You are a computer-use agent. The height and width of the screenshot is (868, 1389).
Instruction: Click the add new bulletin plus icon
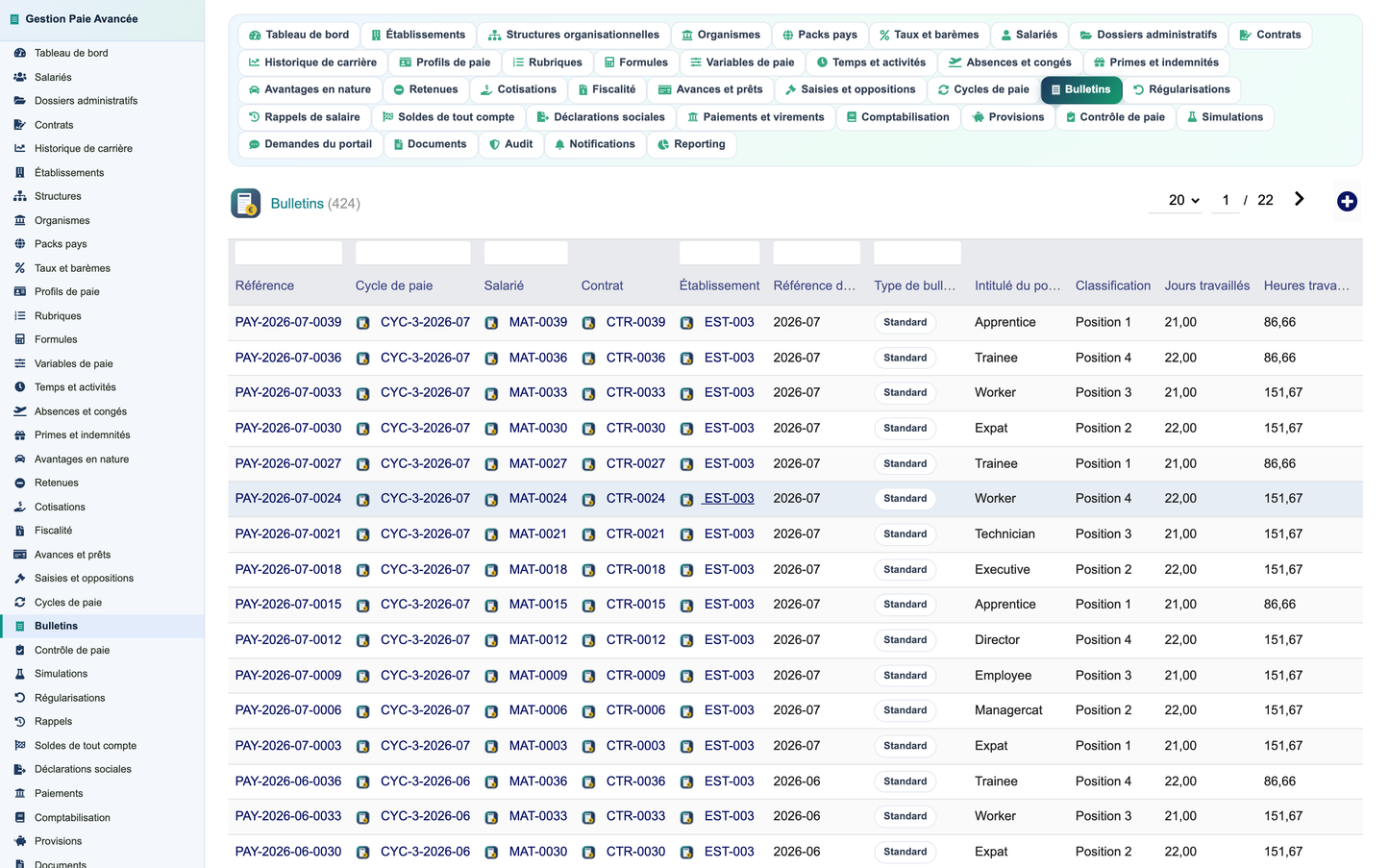[x=1347, y=201]
